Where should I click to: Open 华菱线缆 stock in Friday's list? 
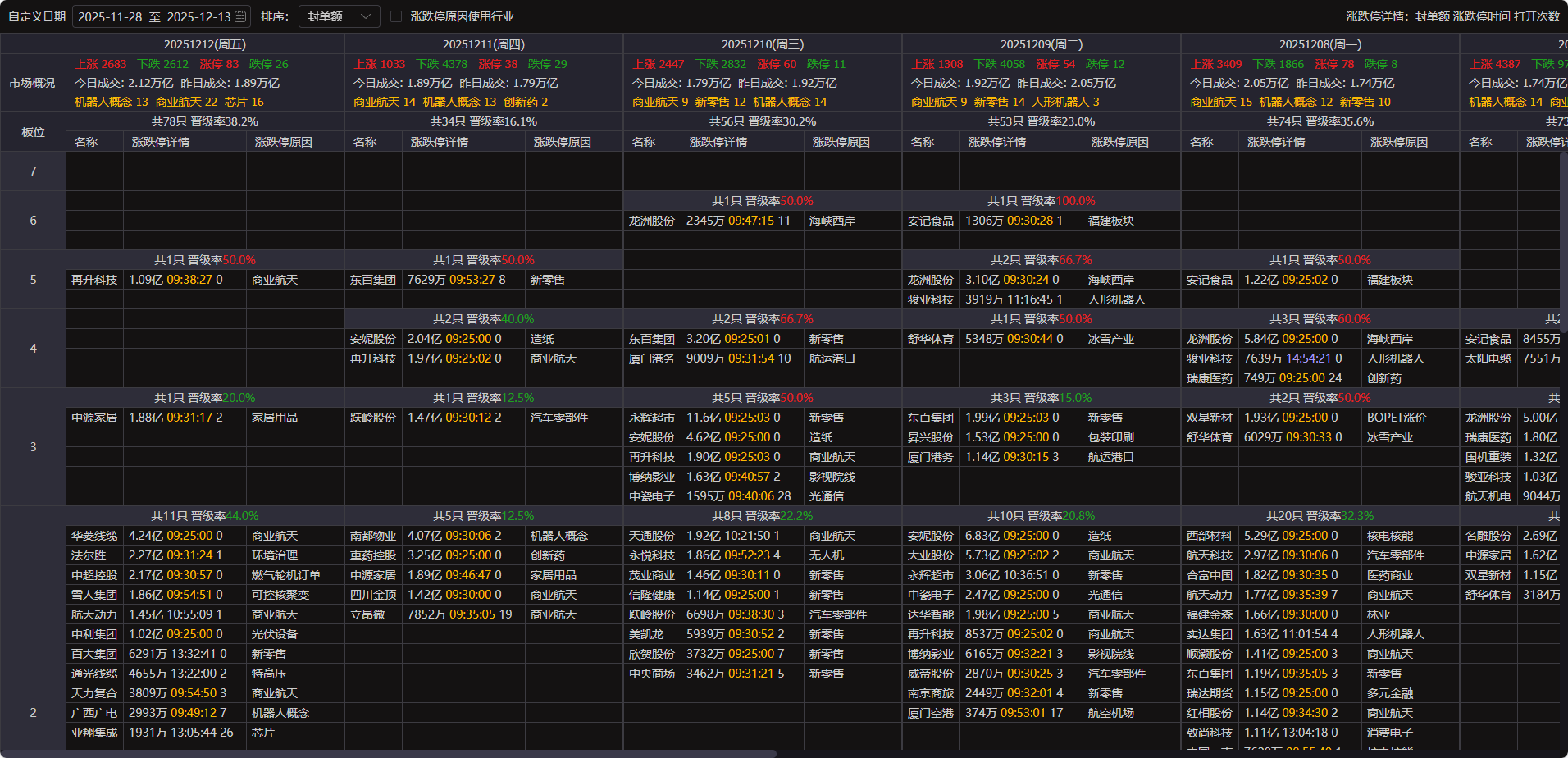click(x=94, y=536)
